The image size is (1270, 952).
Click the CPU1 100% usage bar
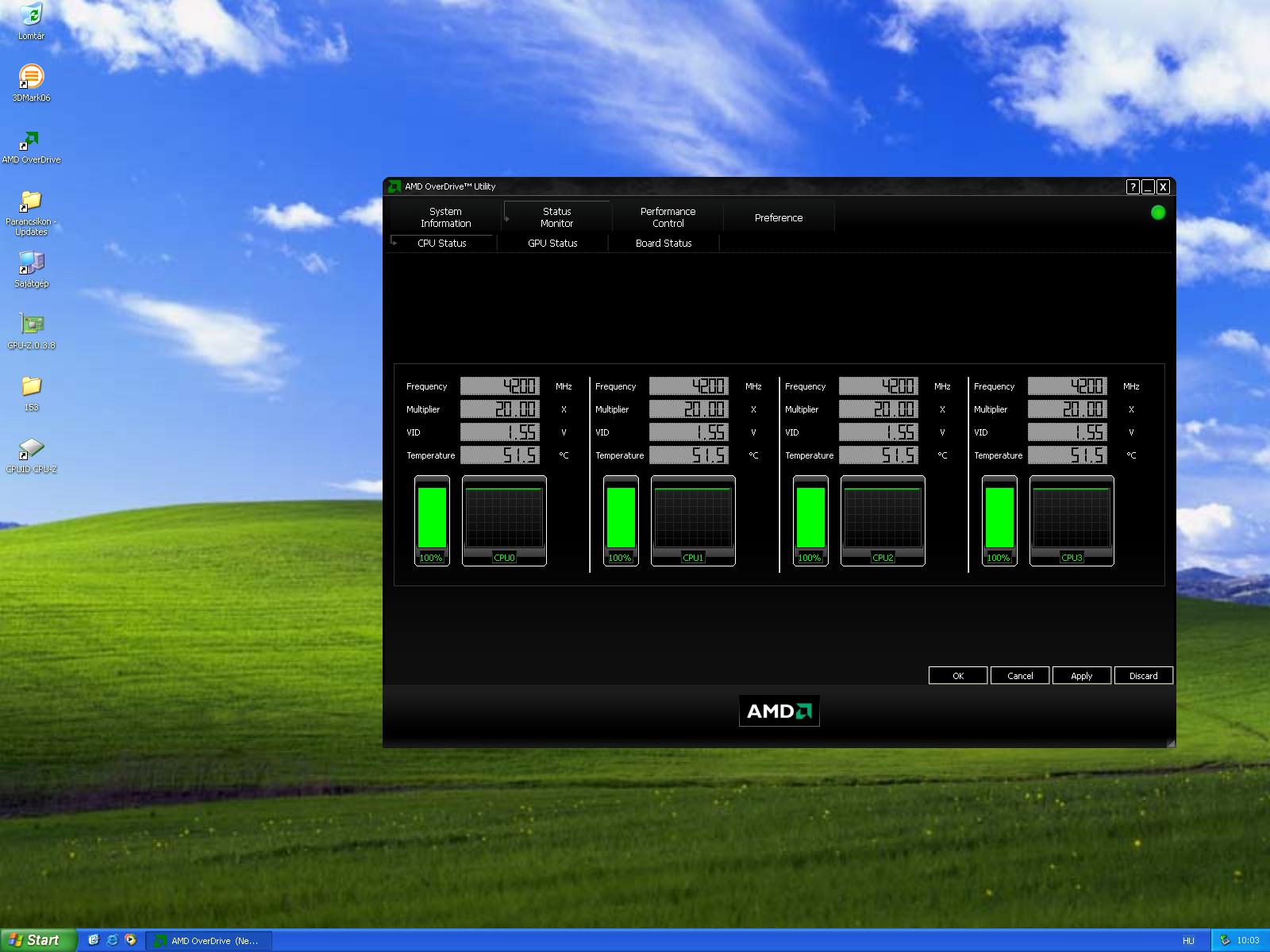coord(621,520)
